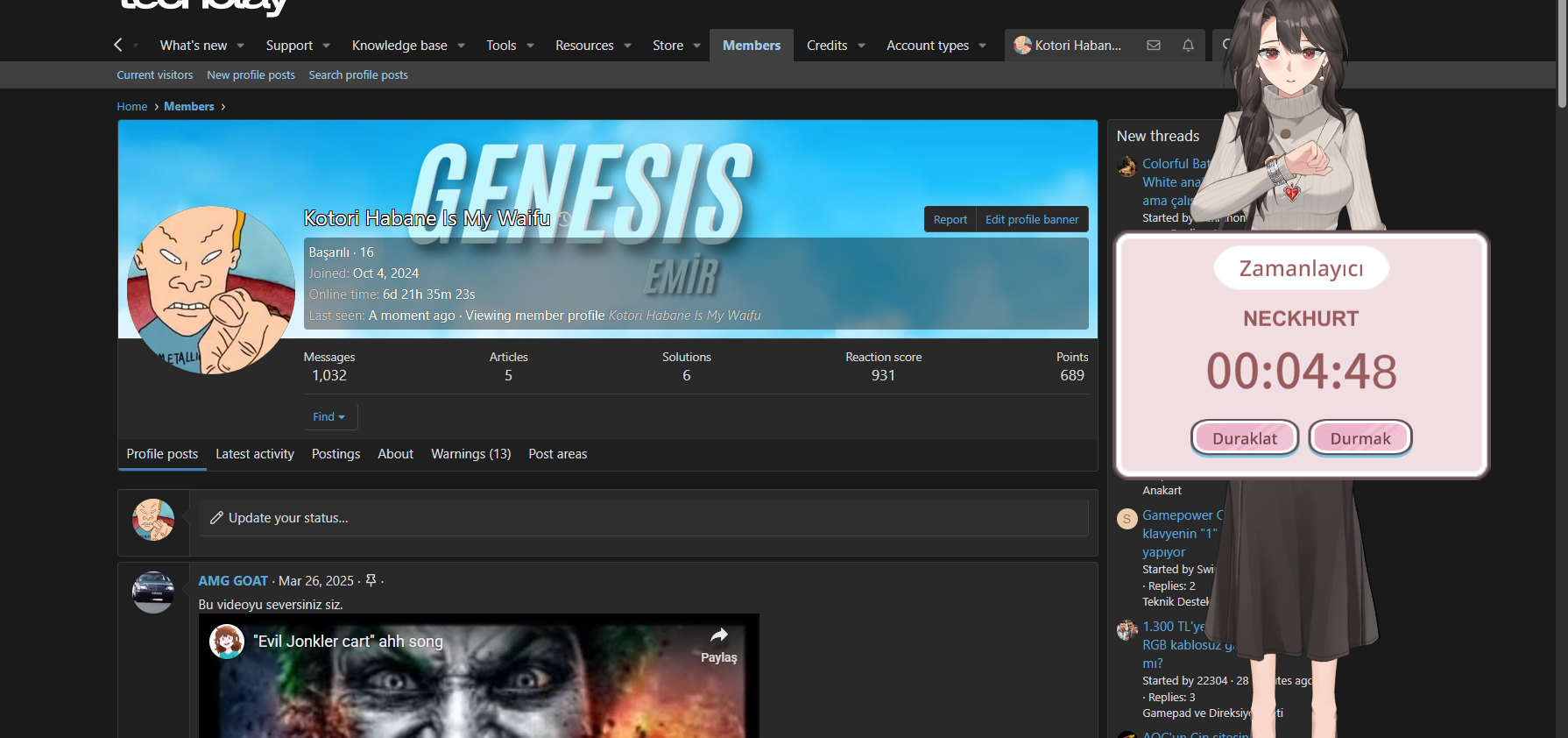This screenshot has width=1568, height=738.
Task: Click the Search profile posts link
Action: pyautogui.click(x=358, y=75)
